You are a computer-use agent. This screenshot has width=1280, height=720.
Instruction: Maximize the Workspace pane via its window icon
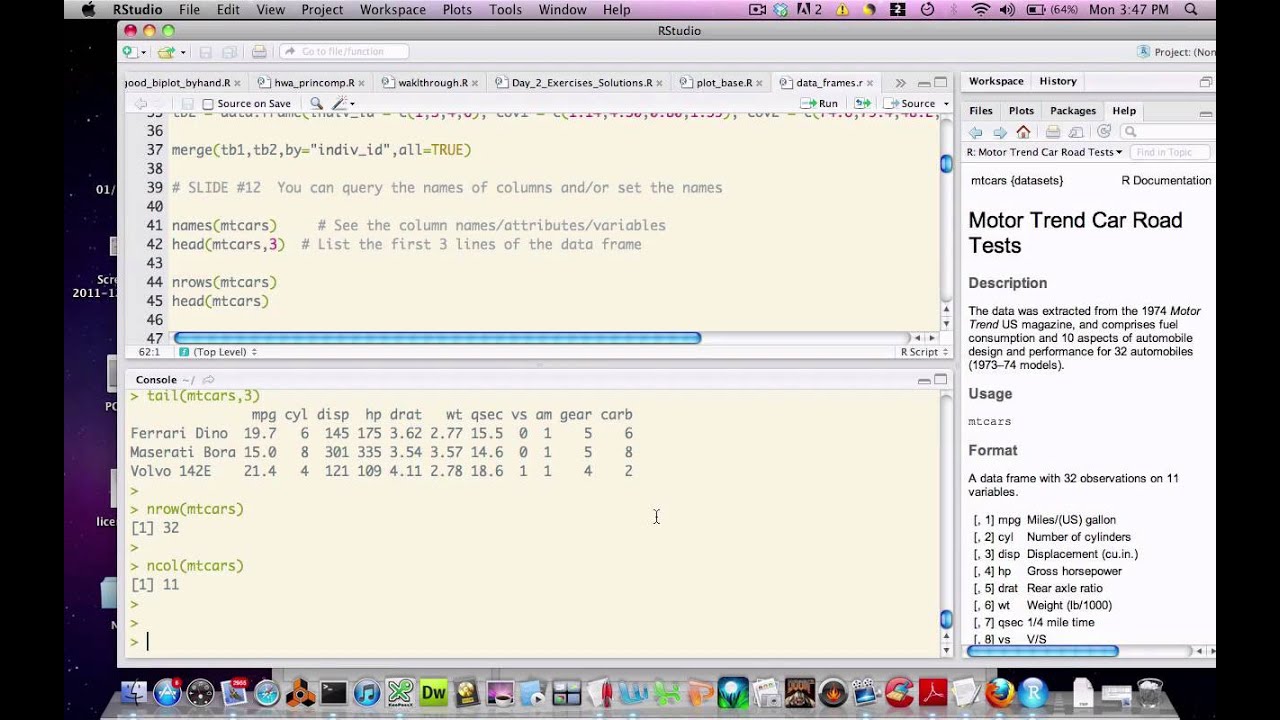(x=1206, y=82)
